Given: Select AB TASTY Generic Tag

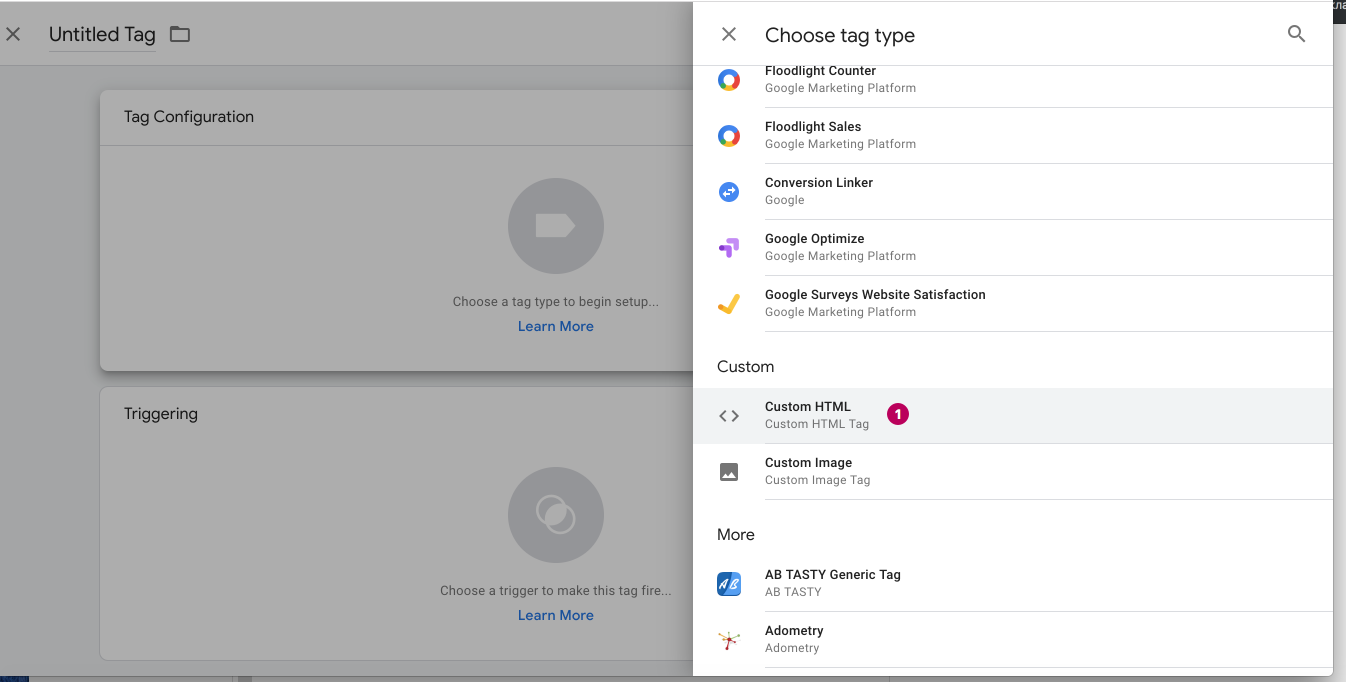Looking at the screenshot, I should pos(1013,584).
